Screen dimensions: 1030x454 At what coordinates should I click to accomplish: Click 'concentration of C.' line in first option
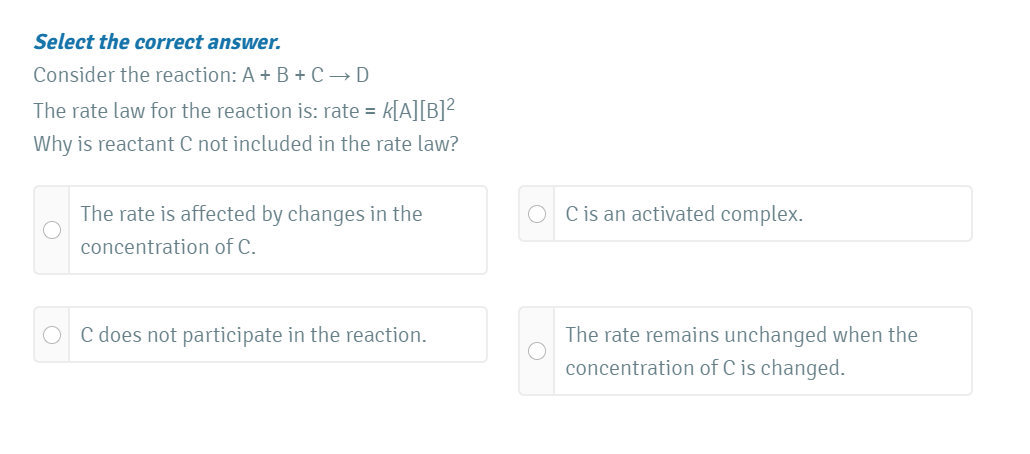tap(167, 247)
